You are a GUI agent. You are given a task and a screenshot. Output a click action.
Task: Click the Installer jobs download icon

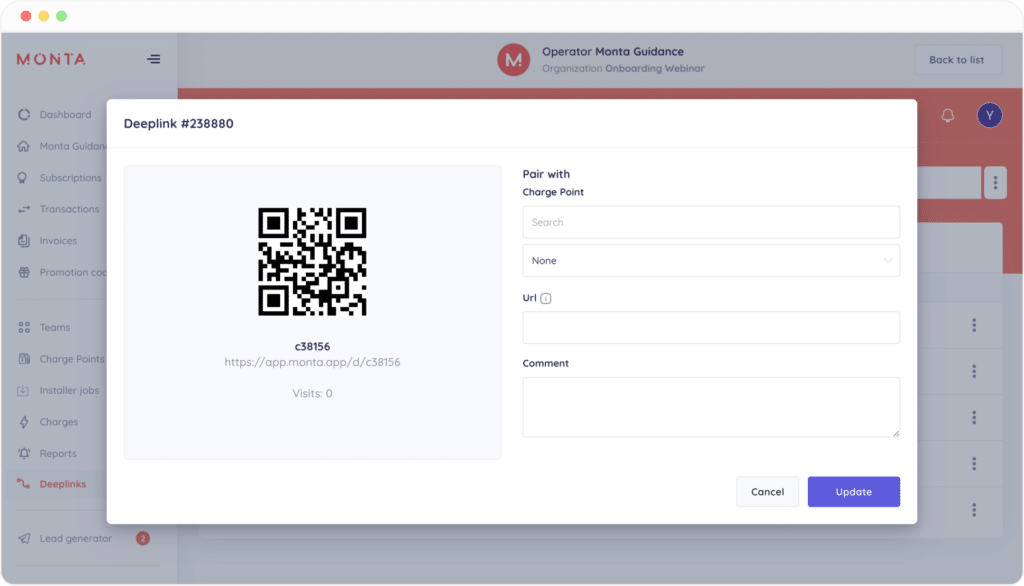[24, 390]
